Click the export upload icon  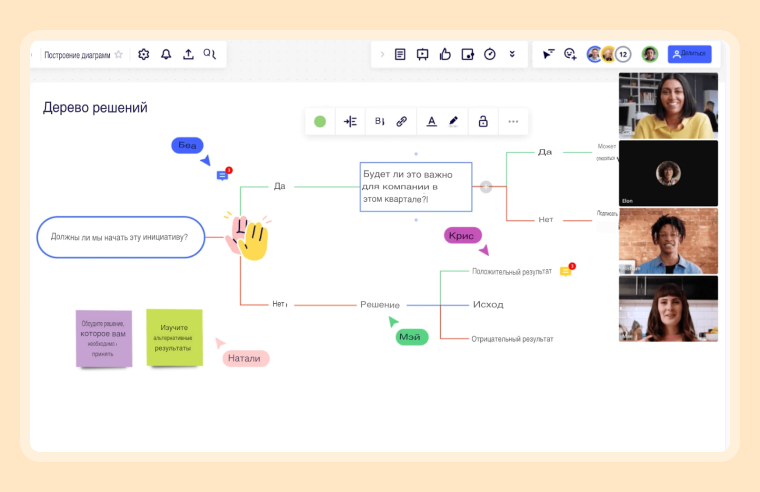click(x=188, y=54)
